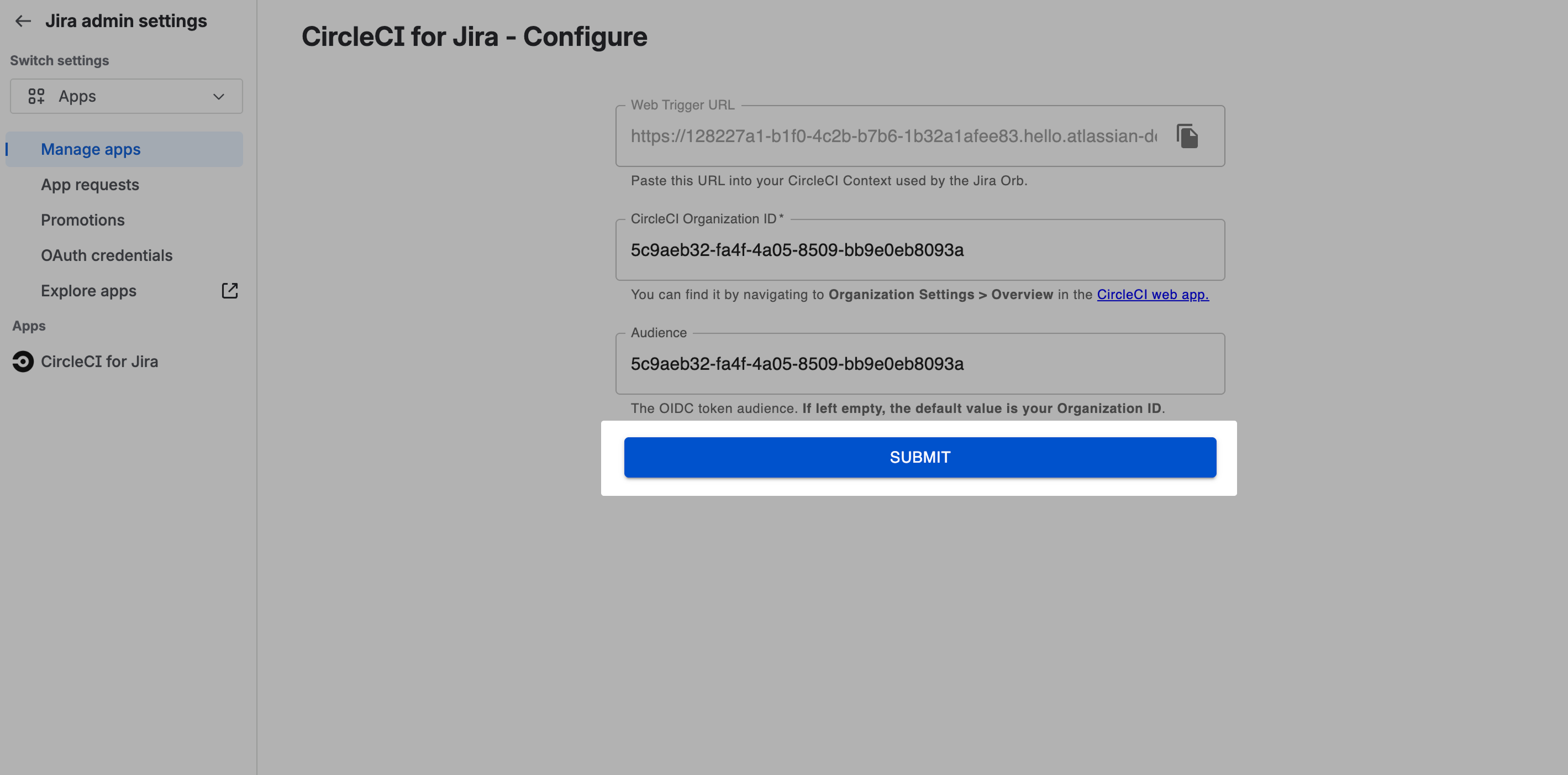Copy the Web Trigger URL with copy icon
The height and width of the screenshot is (775, 1568).
1187,136
